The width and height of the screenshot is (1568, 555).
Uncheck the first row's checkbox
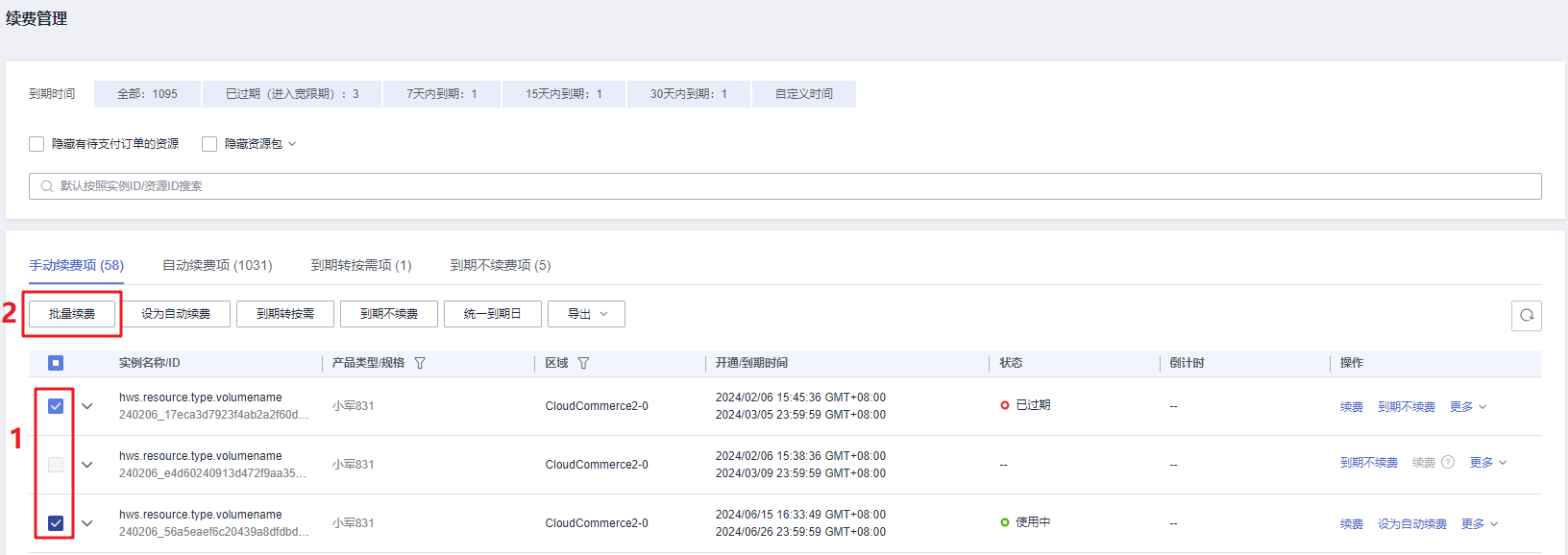(x=56, y=406)
